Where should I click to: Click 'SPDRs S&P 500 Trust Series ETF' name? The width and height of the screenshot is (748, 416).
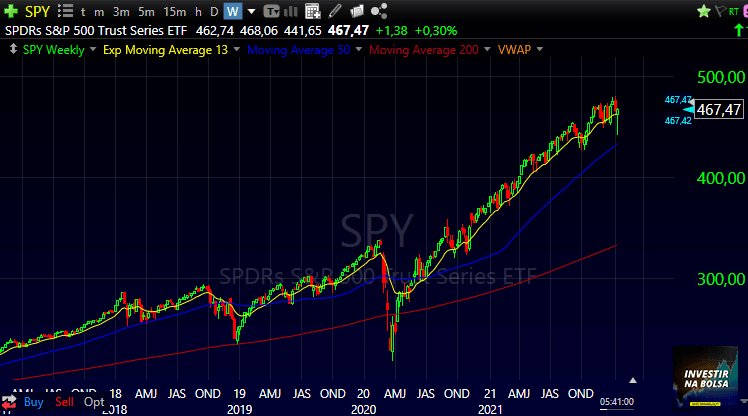(96, 31)
